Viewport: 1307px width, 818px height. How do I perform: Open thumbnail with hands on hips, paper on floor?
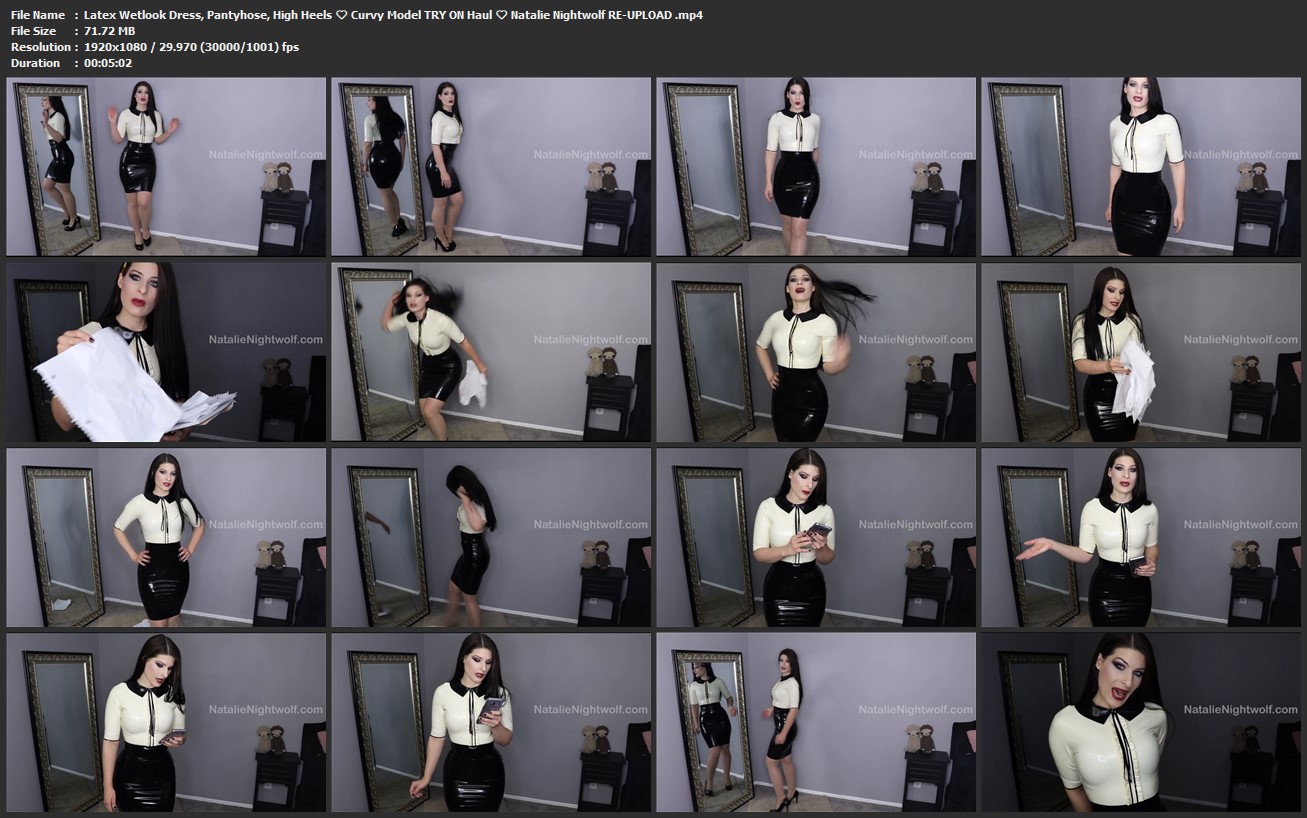pos(166,537)
